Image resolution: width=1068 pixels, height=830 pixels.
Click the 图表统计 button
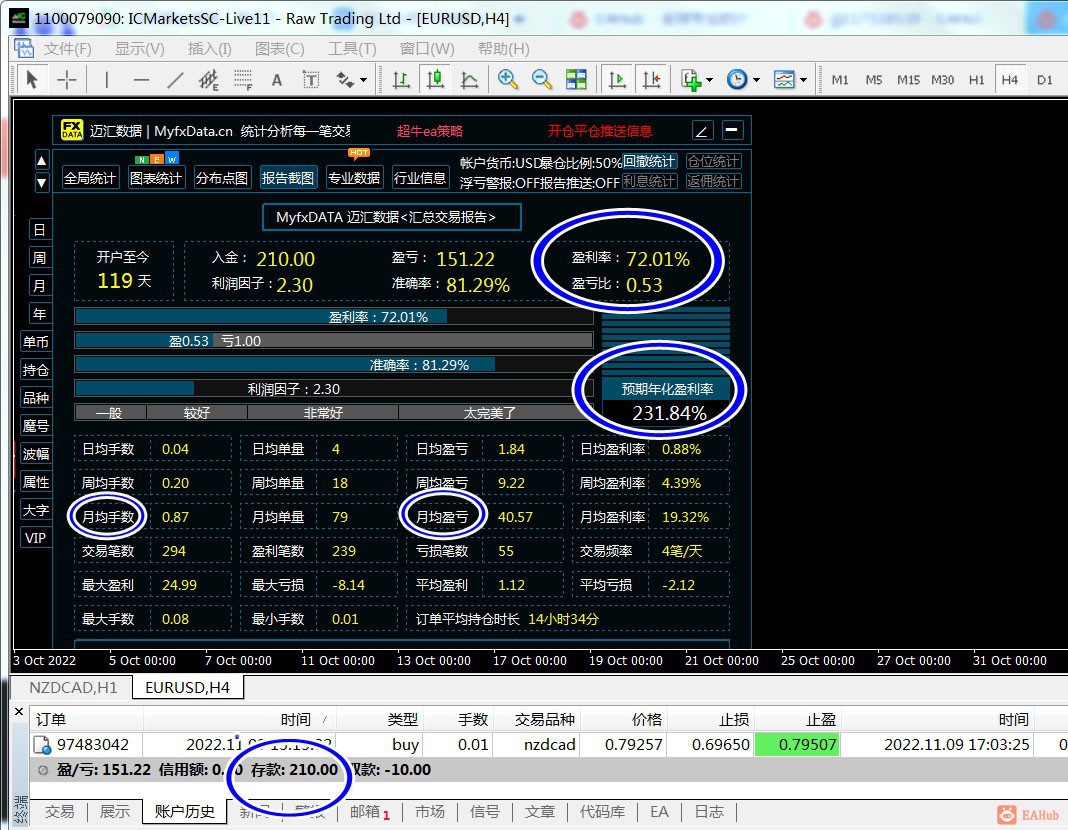(x=156, y=178)
